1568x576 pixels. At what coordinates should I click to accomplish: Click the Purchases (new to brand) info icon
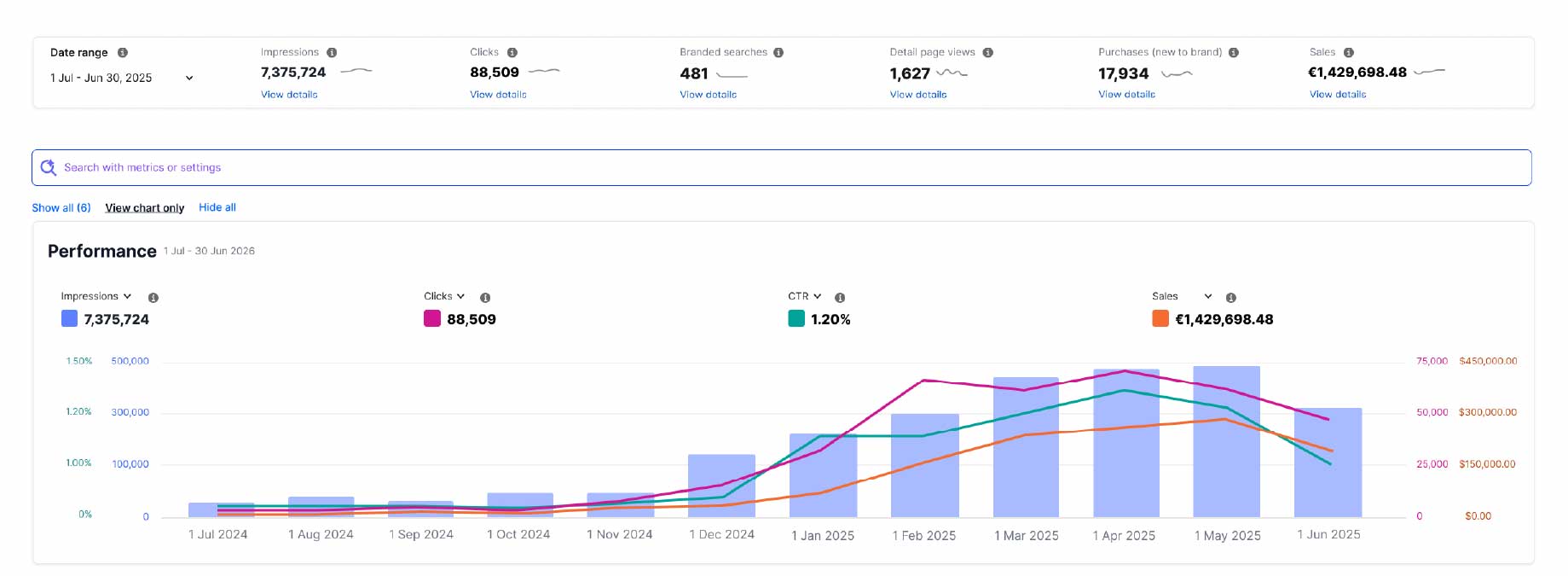[x=1234, y=52]
